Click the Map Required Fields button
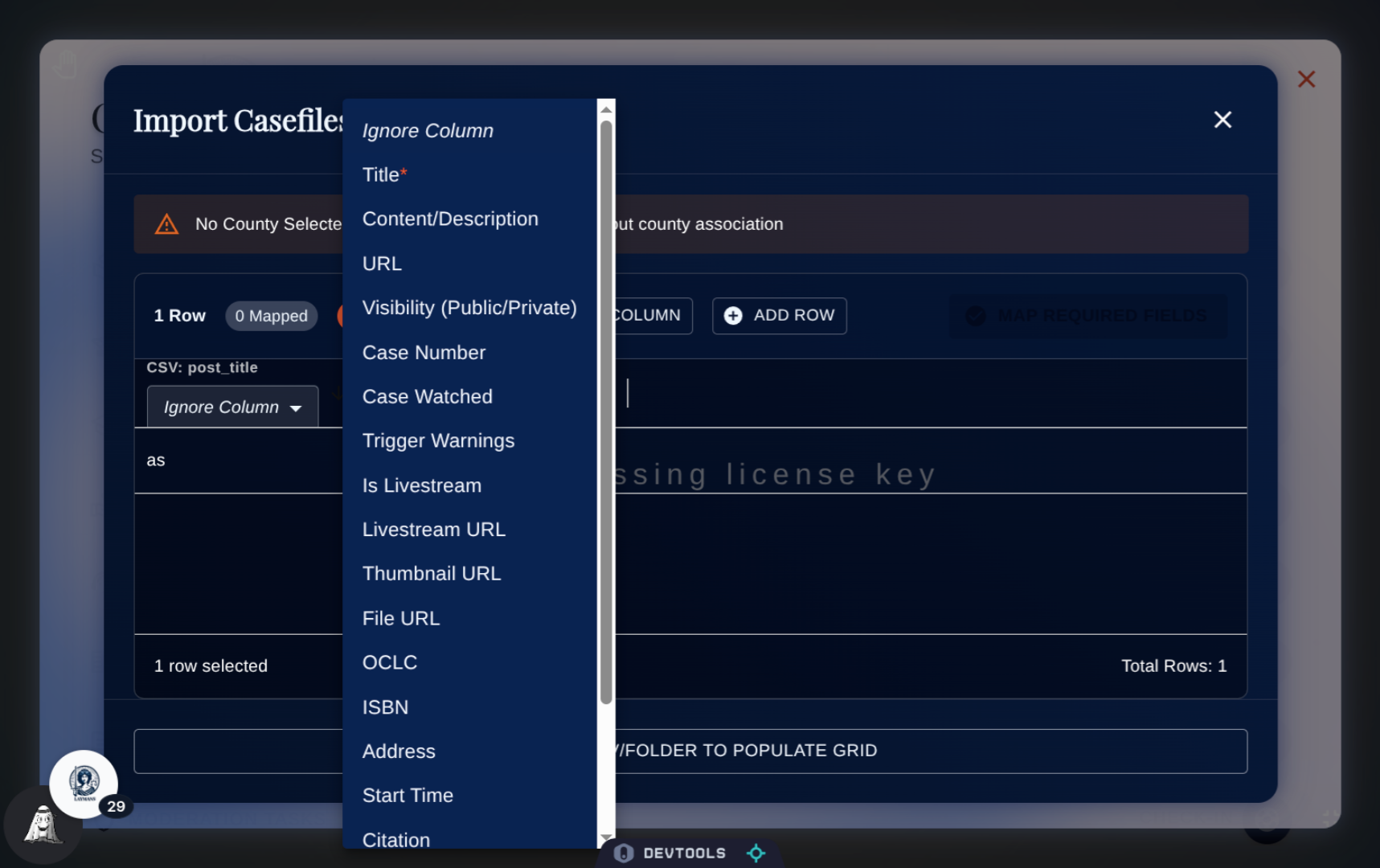Image resolution: width=1380 pixels, height=868 pixels. click(1087, 316)
